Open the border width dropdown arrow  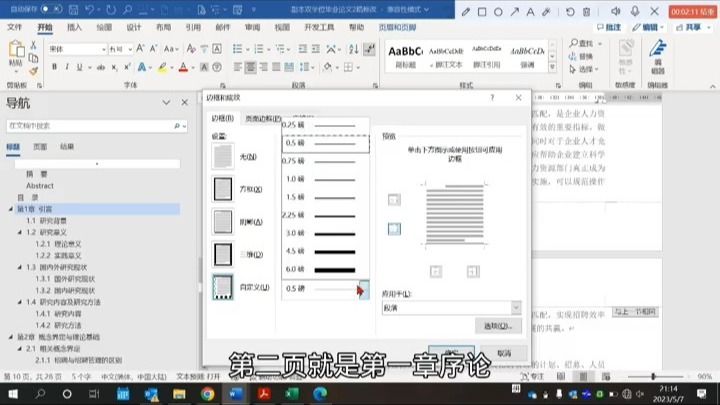pos(363,289)
